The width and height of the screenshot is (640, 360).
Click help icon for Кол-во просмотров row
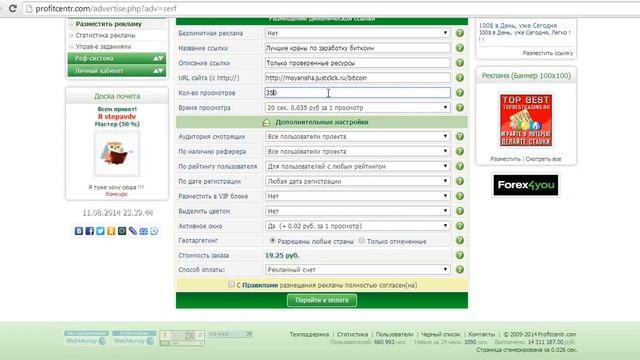pyautogui.click(x=460, y=93)
